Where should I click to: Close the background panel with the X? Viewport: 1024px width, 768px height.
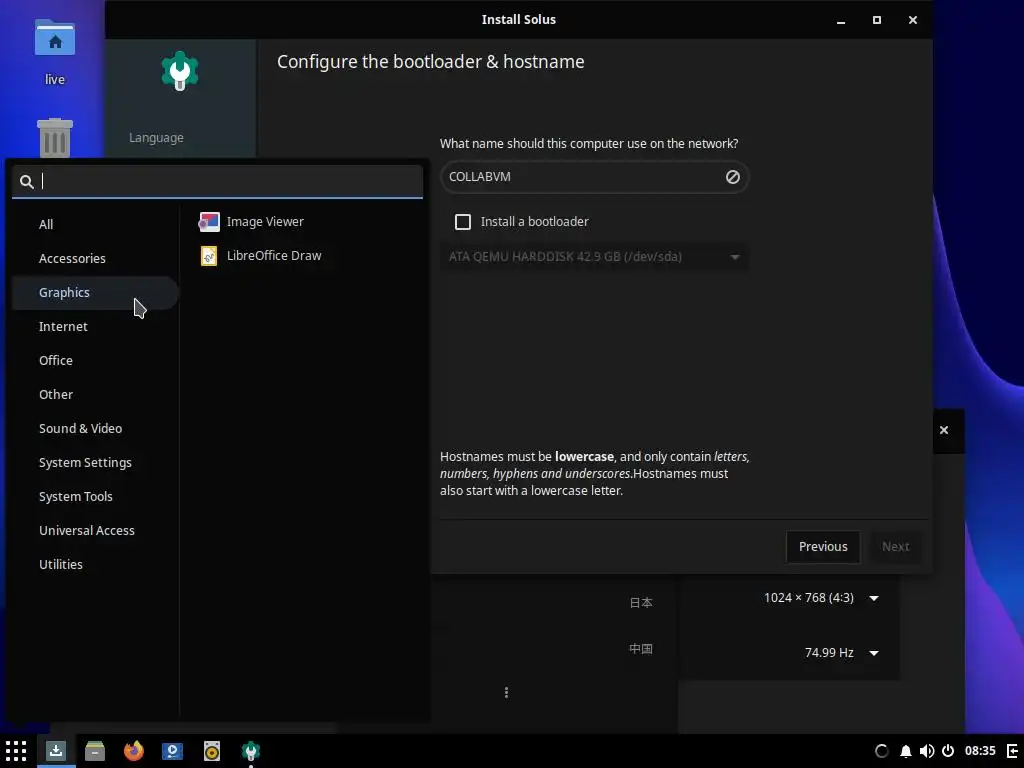(x=944, y=430)
